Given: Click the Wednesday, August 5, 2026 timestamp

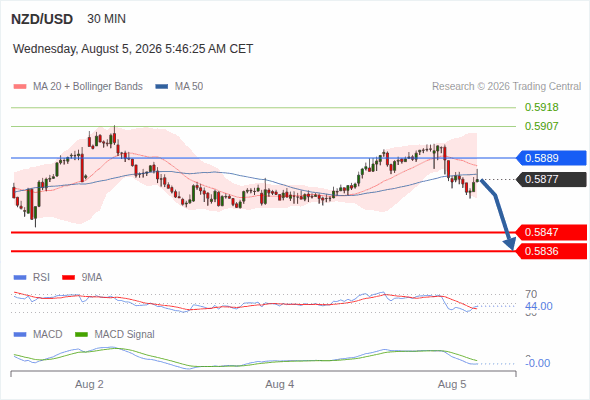Looking at the screenshot, I should click(133, 49).
